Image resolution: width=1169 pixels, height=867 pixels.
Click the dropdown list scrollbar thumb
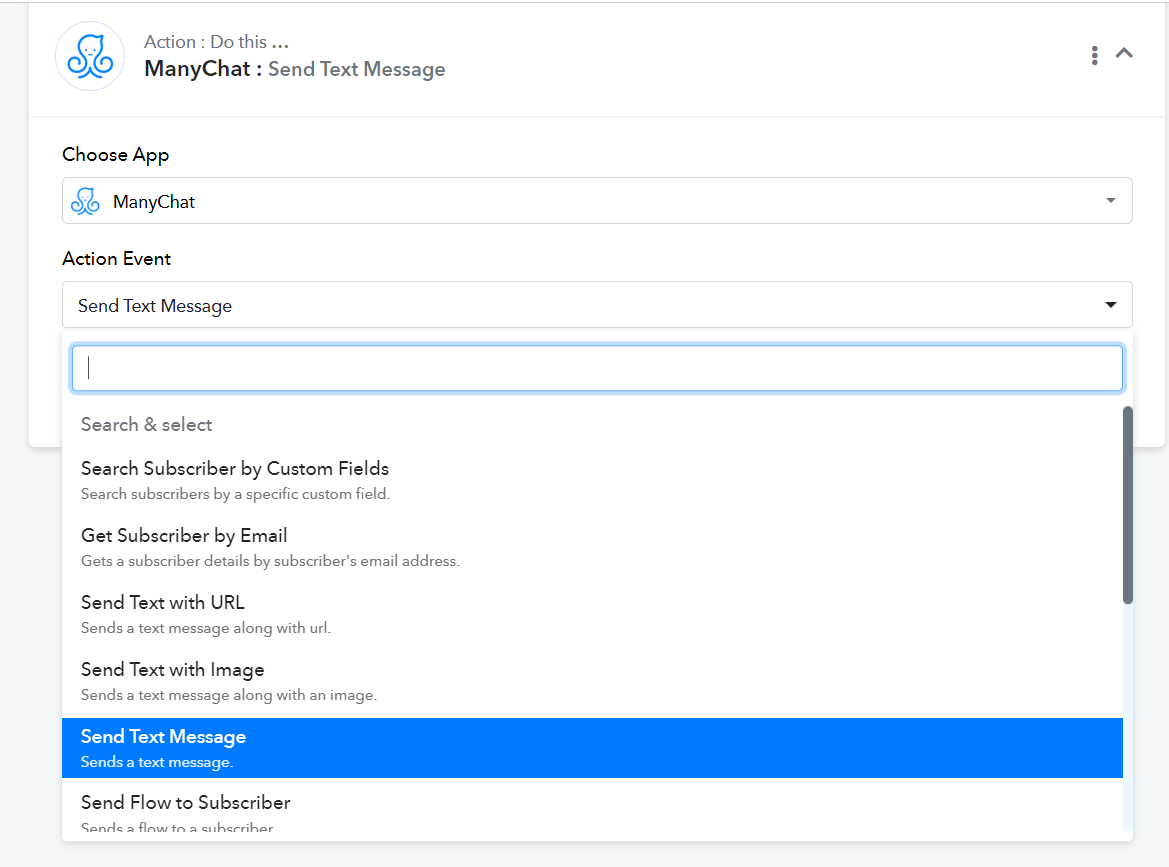1128,505
